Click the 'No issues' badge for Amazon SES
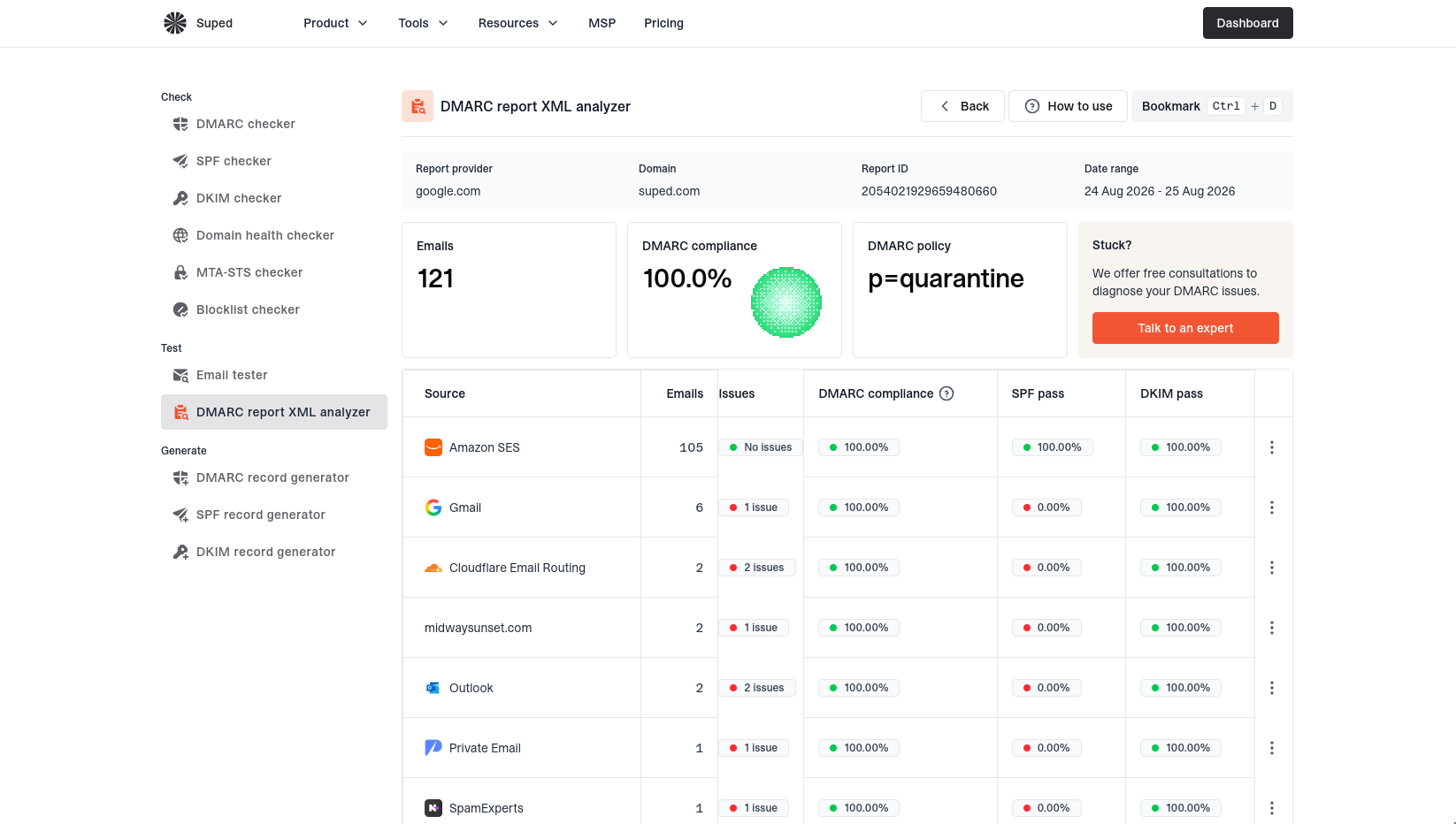The image size is (1456, 824). (761, 447)
